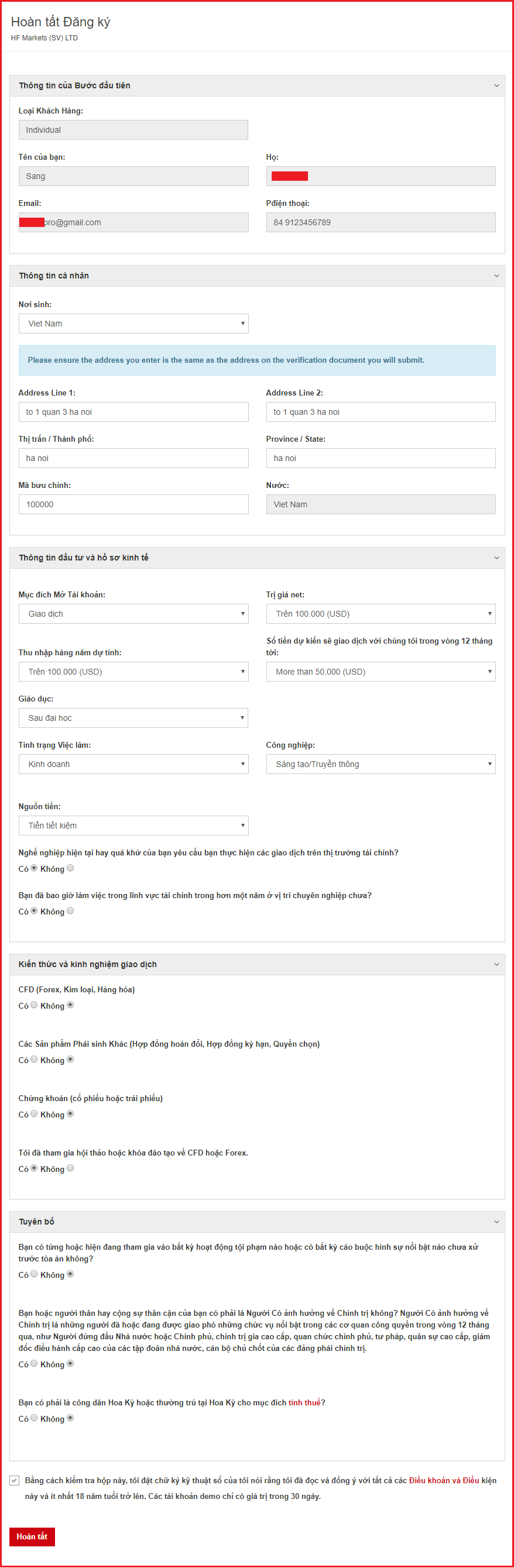Viewport: 514px width, 1568px height.
Task: Select "Có" for the Politically Exposed Person question
Action: [x=34, y=1364]
